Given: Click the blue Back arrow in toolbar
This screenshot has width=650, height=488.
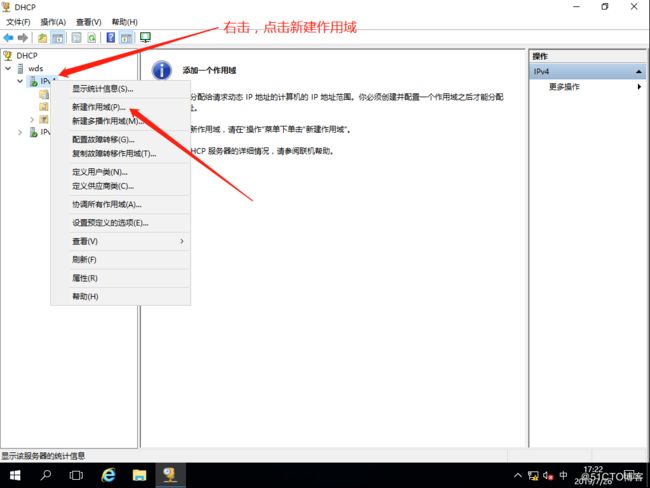Looking at the screenshot, I should click(8, 38).
